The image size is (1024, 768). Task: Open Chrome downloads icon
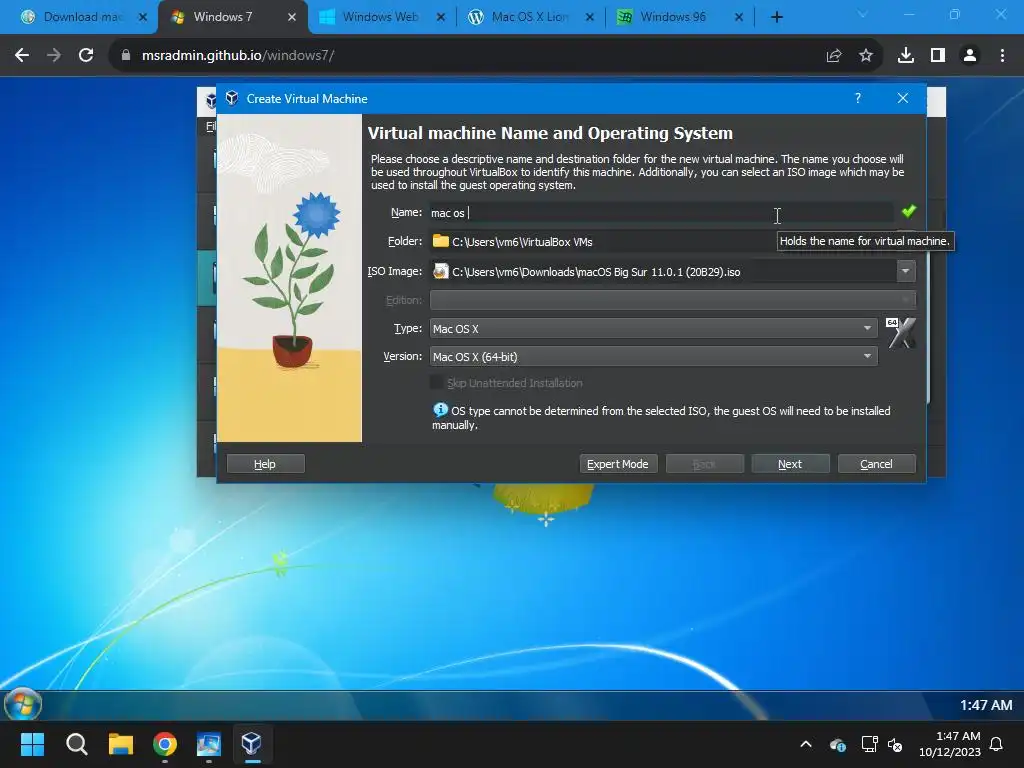(x=905, y=56)
